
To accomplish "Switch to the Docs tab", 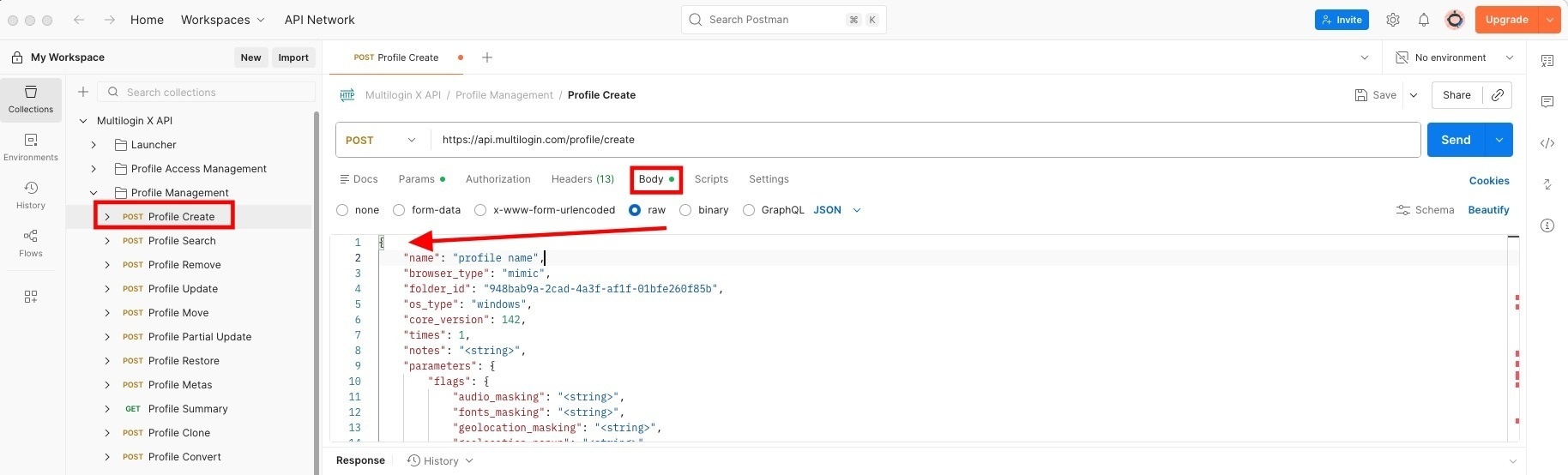I will pyautogui.click(x=359, y=179).
